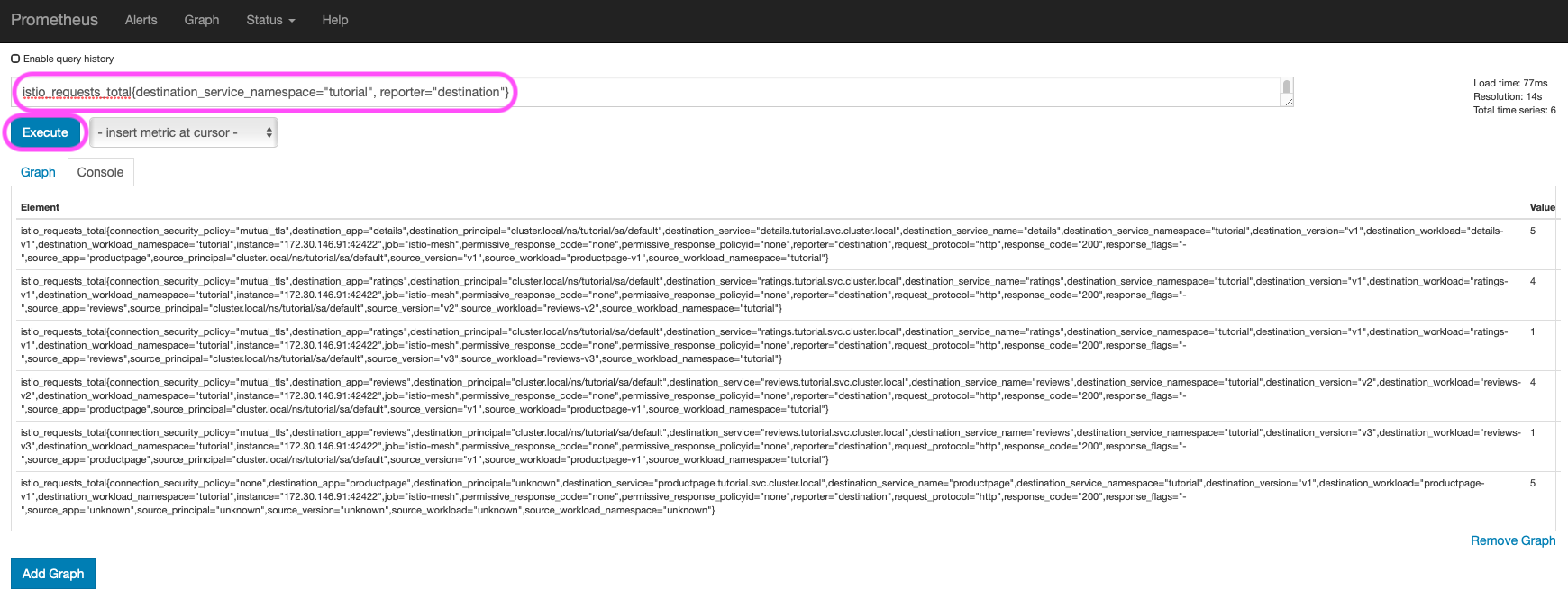The height and width of the screenshot is (599, 1568).
Task: Click the Value column header
Action: [x=1542, y=207]
